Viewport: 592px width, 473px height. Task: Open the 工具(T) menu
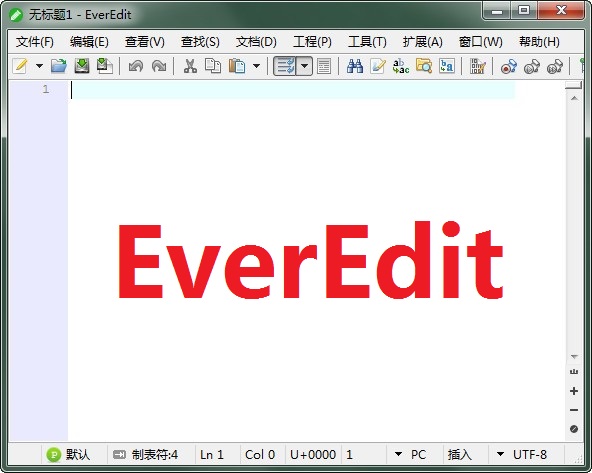(367, 42)
